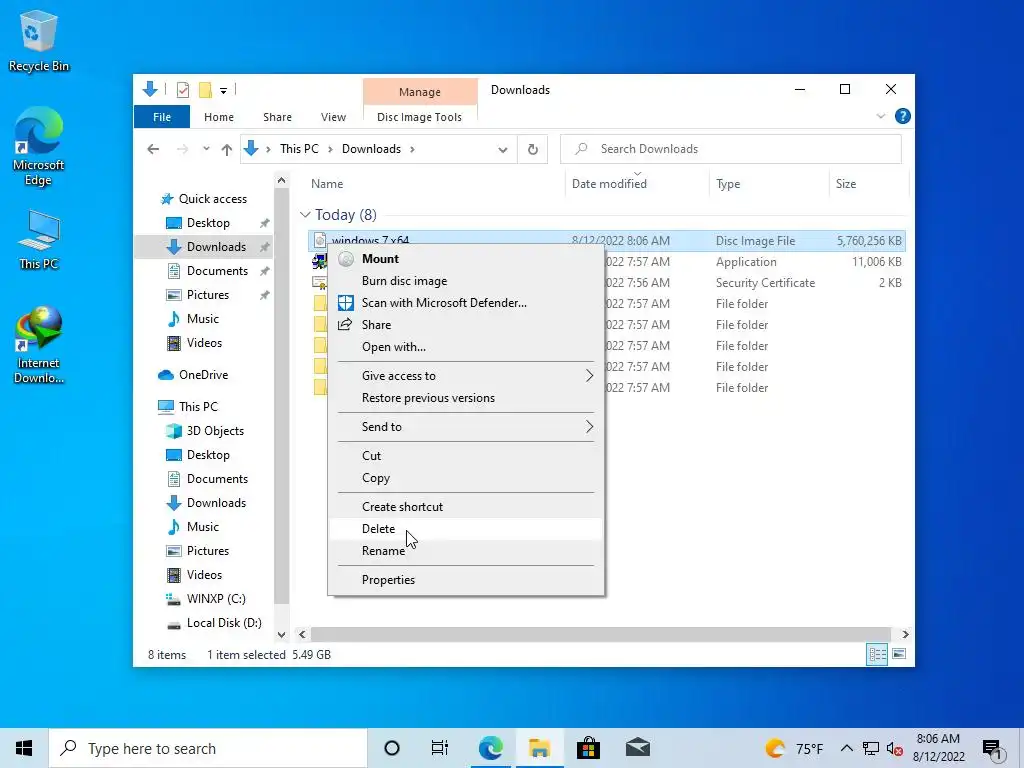1024x768 pixels.
Task: Show hidden system tray icons
Action: 846,748
